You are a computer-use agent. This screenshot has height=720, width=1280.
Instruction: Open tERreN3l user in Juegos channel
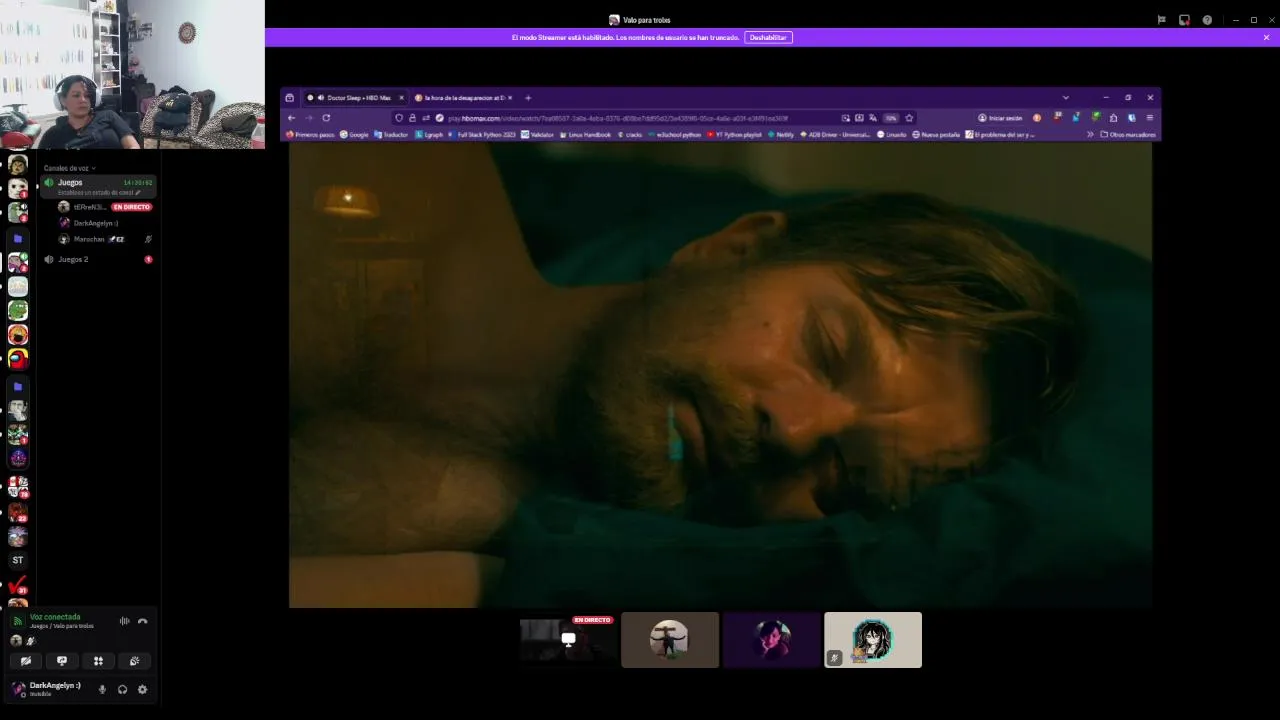(89, 207)
